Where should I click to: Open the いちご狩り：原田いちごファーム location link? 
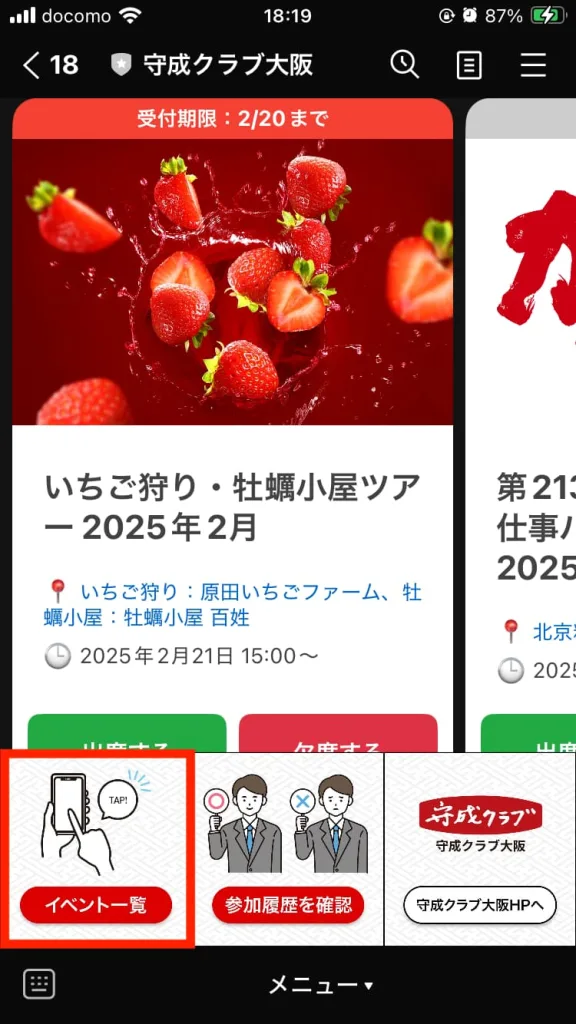coord(233,604)
